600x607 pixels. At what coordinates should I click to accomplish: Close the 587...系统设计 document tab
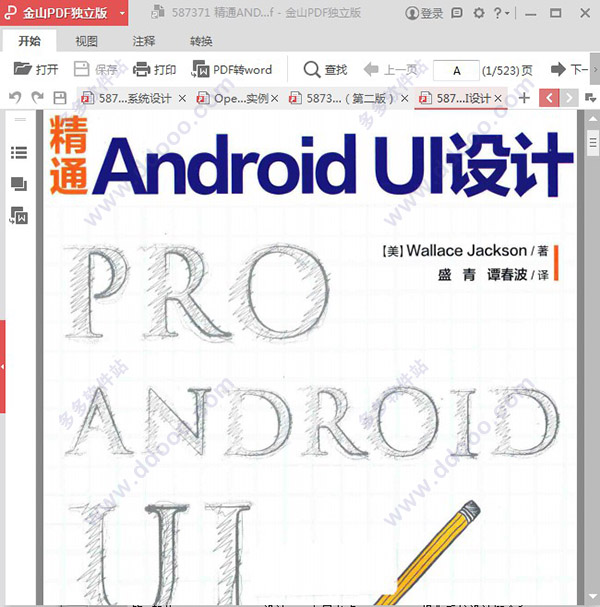click(x=182, y=98)
